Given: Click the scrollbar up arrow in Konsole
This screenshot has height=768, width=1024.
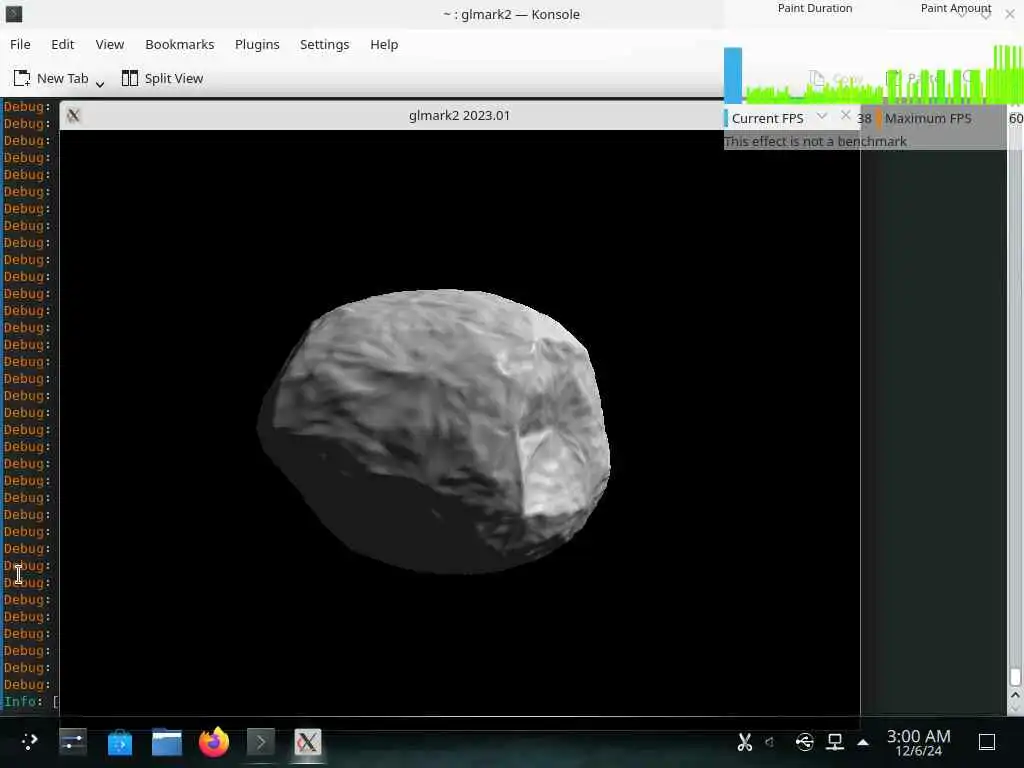Looking at the screenshot, I should tap(1015, 696).
